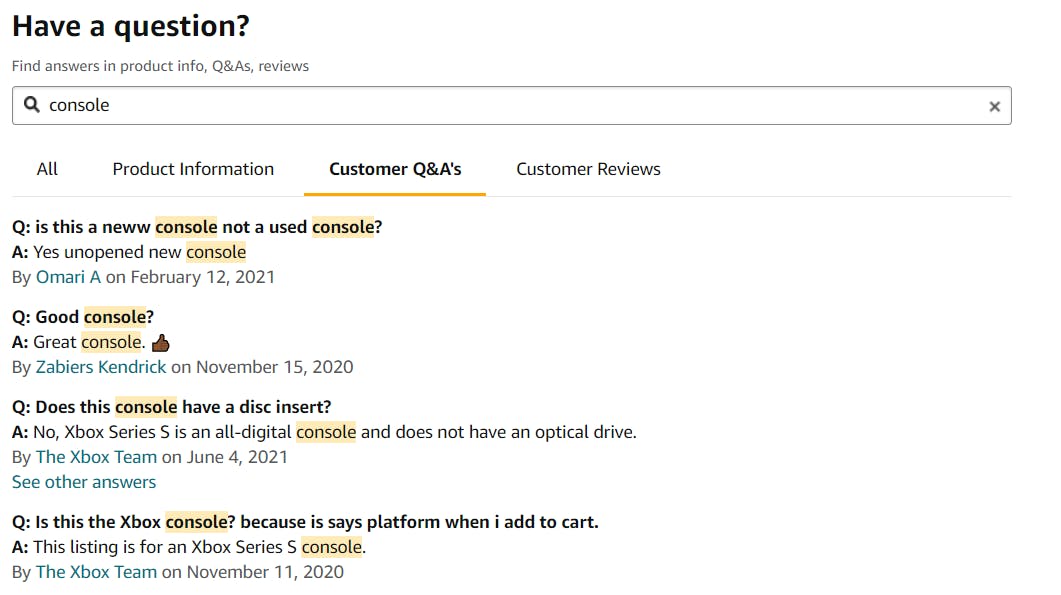Click The Xbox Team link dated November 11, 2020
This screenshot has width=1061, height=595.
tap(96, 572)
